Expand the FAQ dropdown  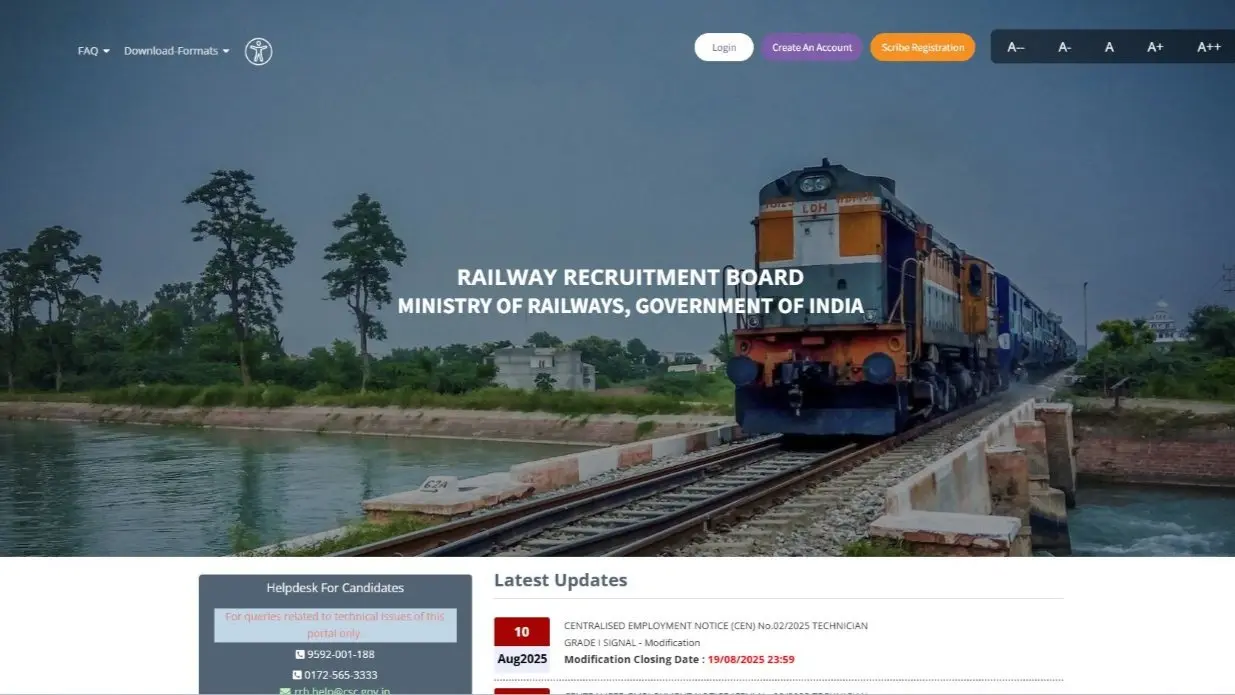pyautogui.click(x=86, y=50)
